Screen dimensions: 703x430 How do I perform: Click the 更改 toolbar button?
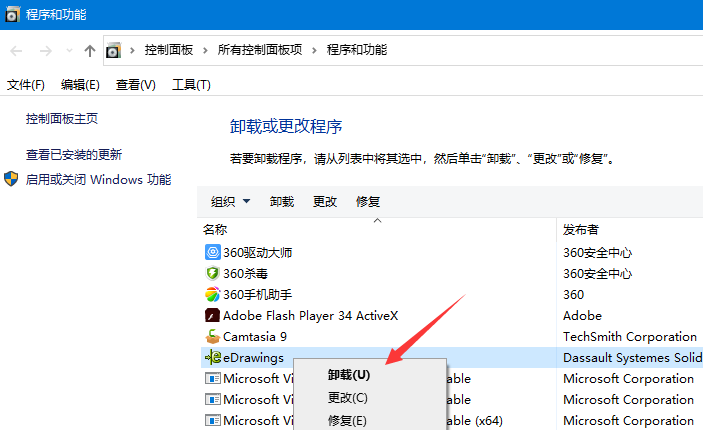click(x=325, y=202)
